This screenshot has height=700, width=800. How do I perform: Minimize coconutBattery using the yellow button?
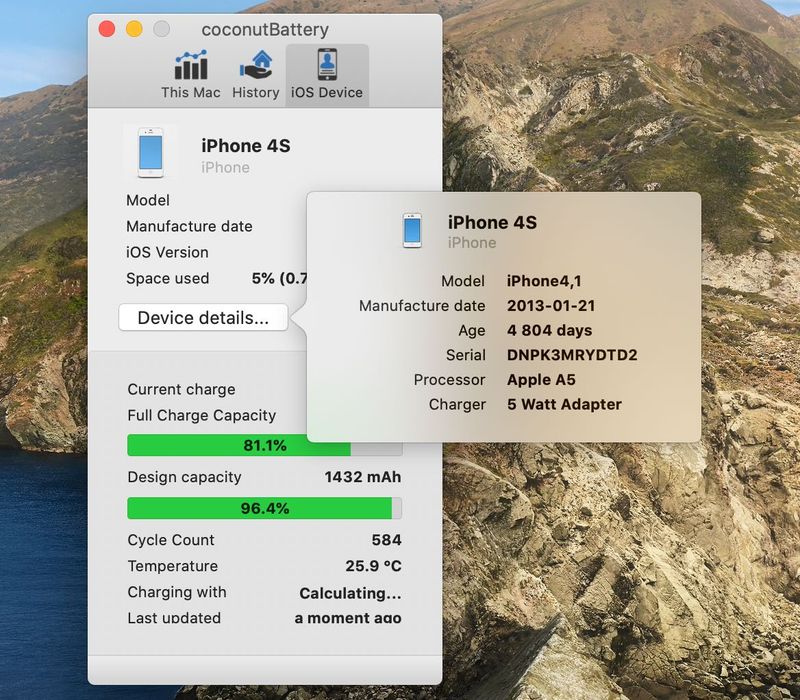tap(134, 29)
